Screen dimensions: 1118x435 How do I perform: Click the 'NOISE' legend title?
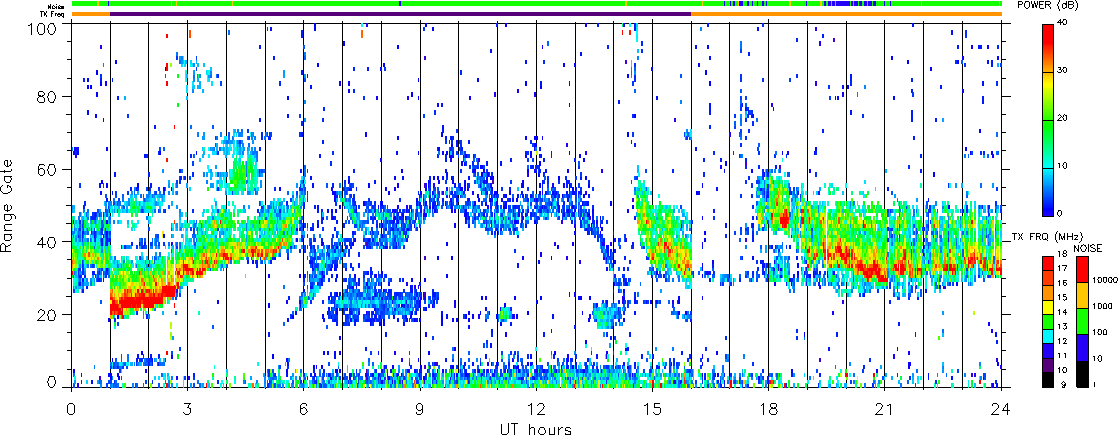(x=1088, y=248)
